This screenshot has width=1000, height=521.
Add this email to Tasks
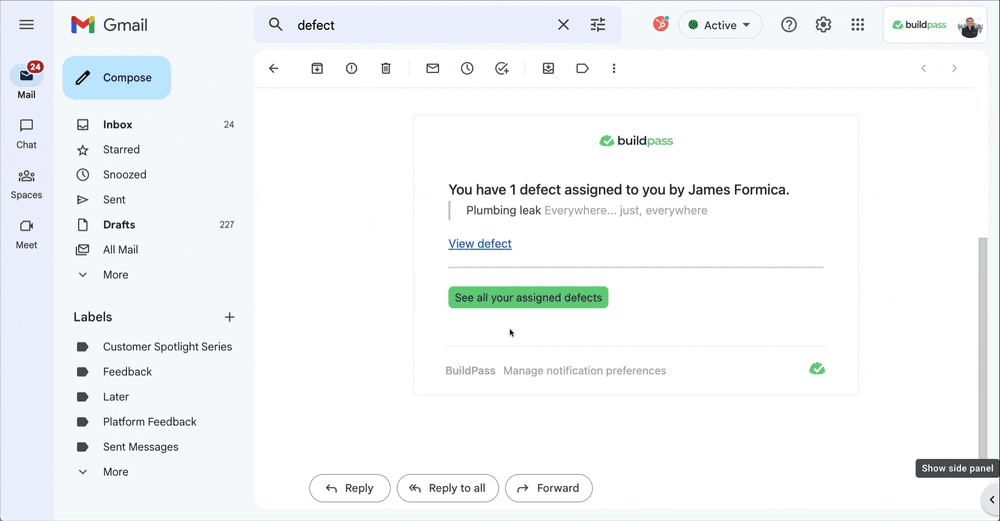502,68
